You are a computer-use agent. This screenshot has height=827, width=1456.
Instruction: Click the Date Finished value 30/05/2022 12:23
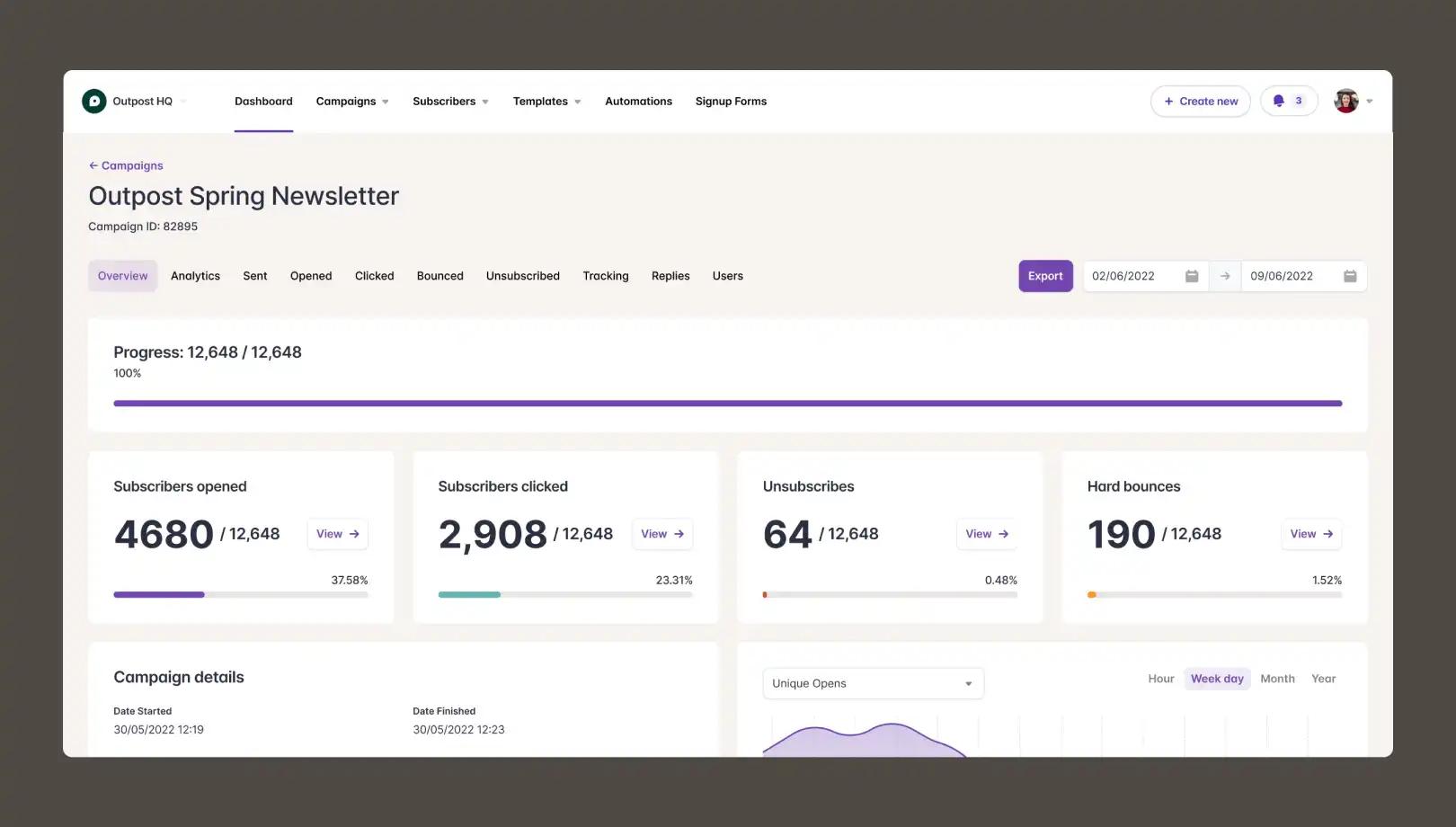coord(458,730)
